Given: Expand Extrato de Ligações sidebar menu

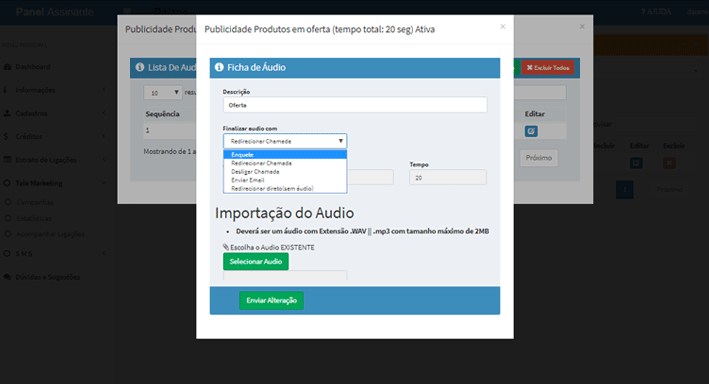Looking at the screenshot, I should pyautogui.click(x=54, y=160).
